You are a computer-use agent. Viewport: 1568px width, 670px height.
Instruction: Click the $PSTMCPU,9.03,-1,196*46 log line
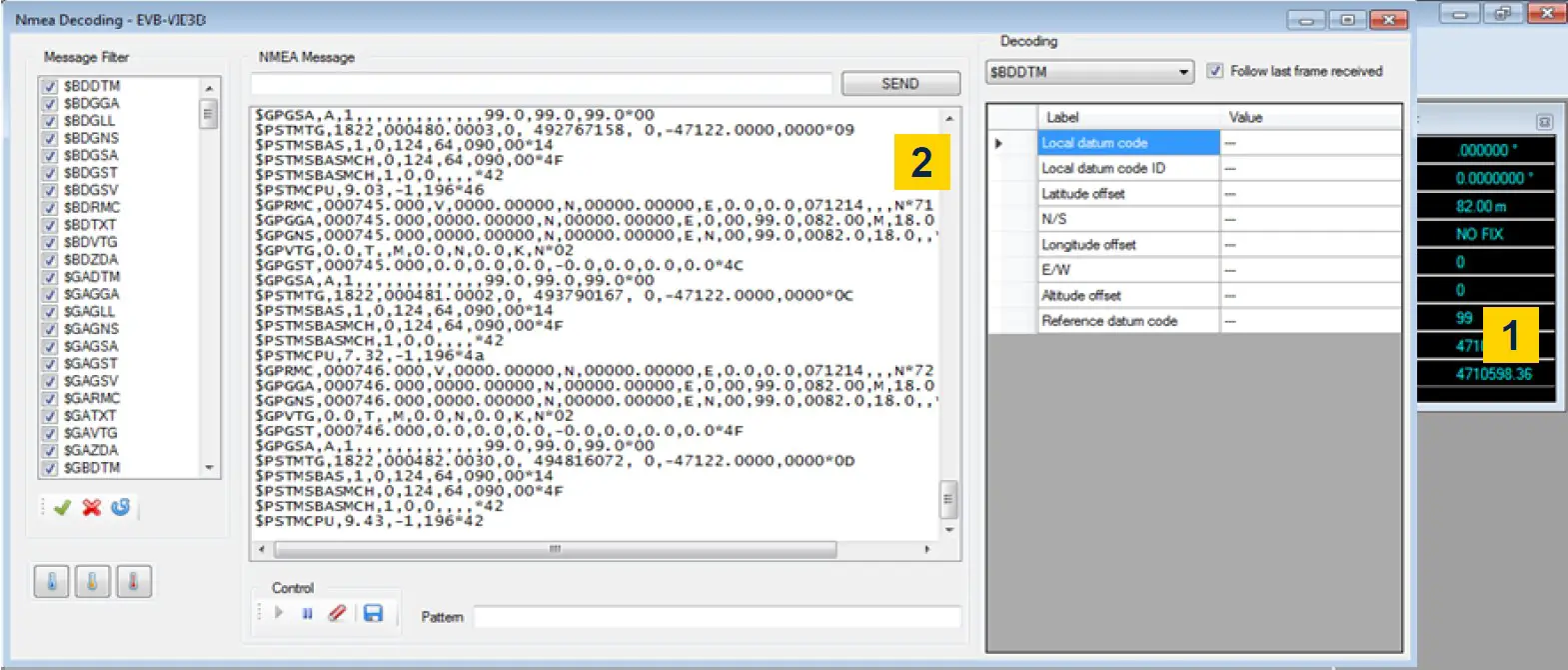point(369,190)
